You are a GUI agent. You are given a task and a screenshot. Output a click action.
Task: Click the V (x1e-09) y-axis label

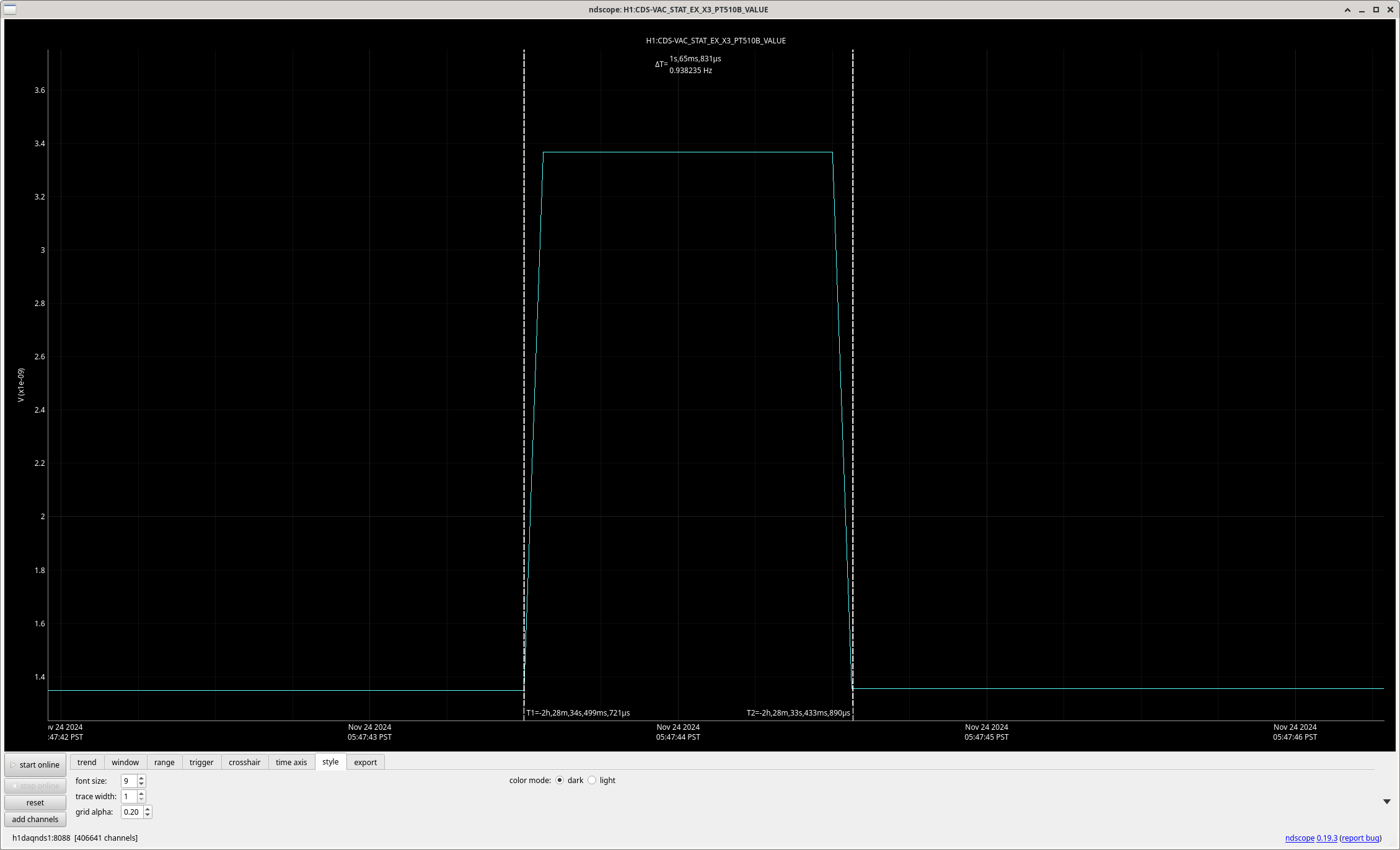(x=21, y=385)
